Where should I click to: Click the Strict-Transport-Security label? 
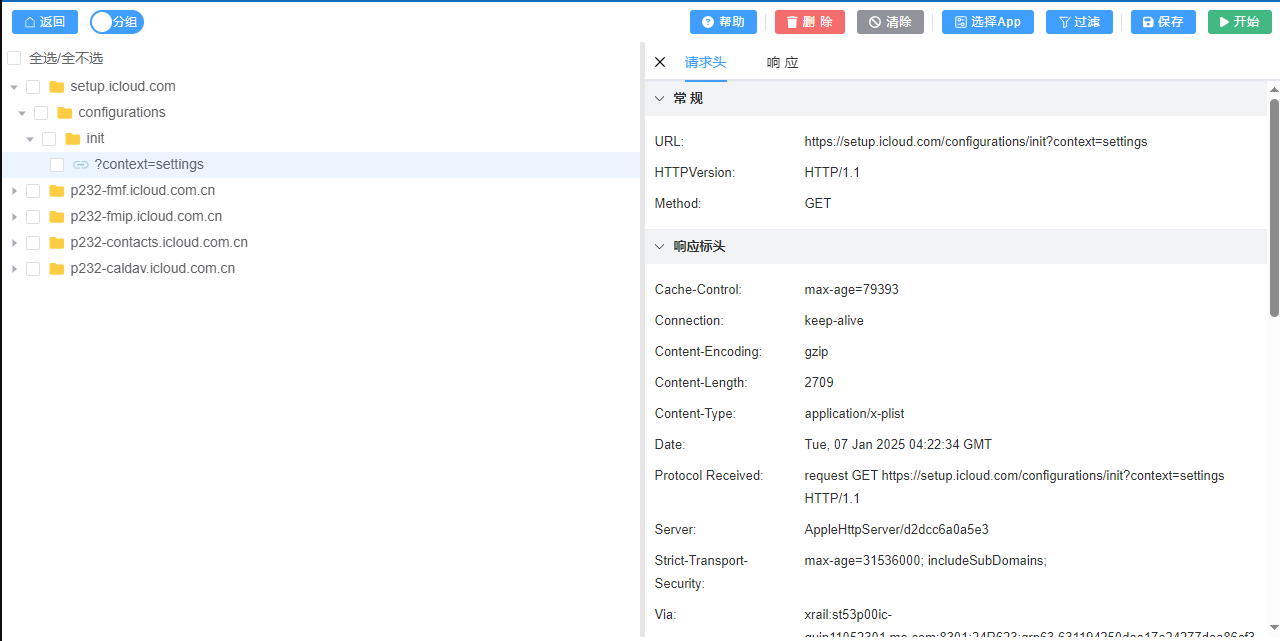[x=701, y=572]
